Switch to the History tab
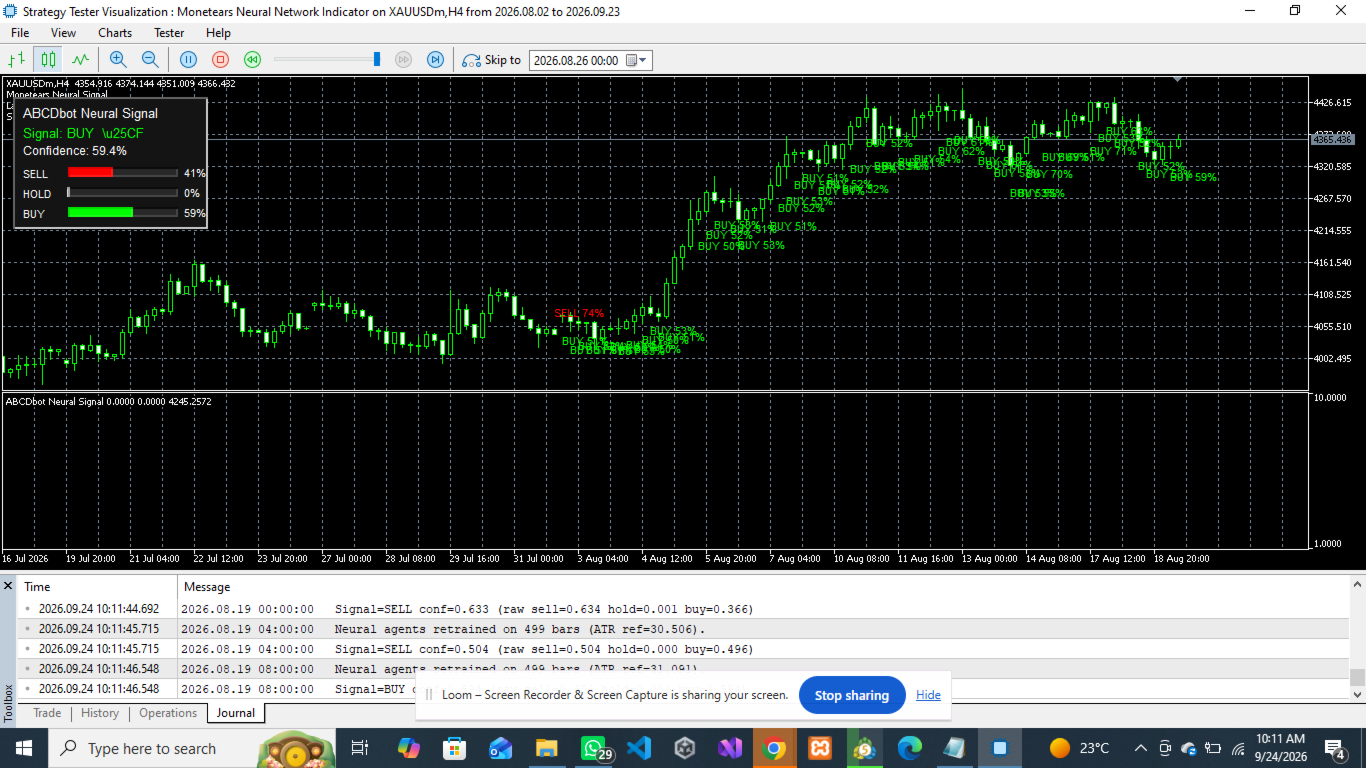1366x768 pixels. [x=100, y=713]
